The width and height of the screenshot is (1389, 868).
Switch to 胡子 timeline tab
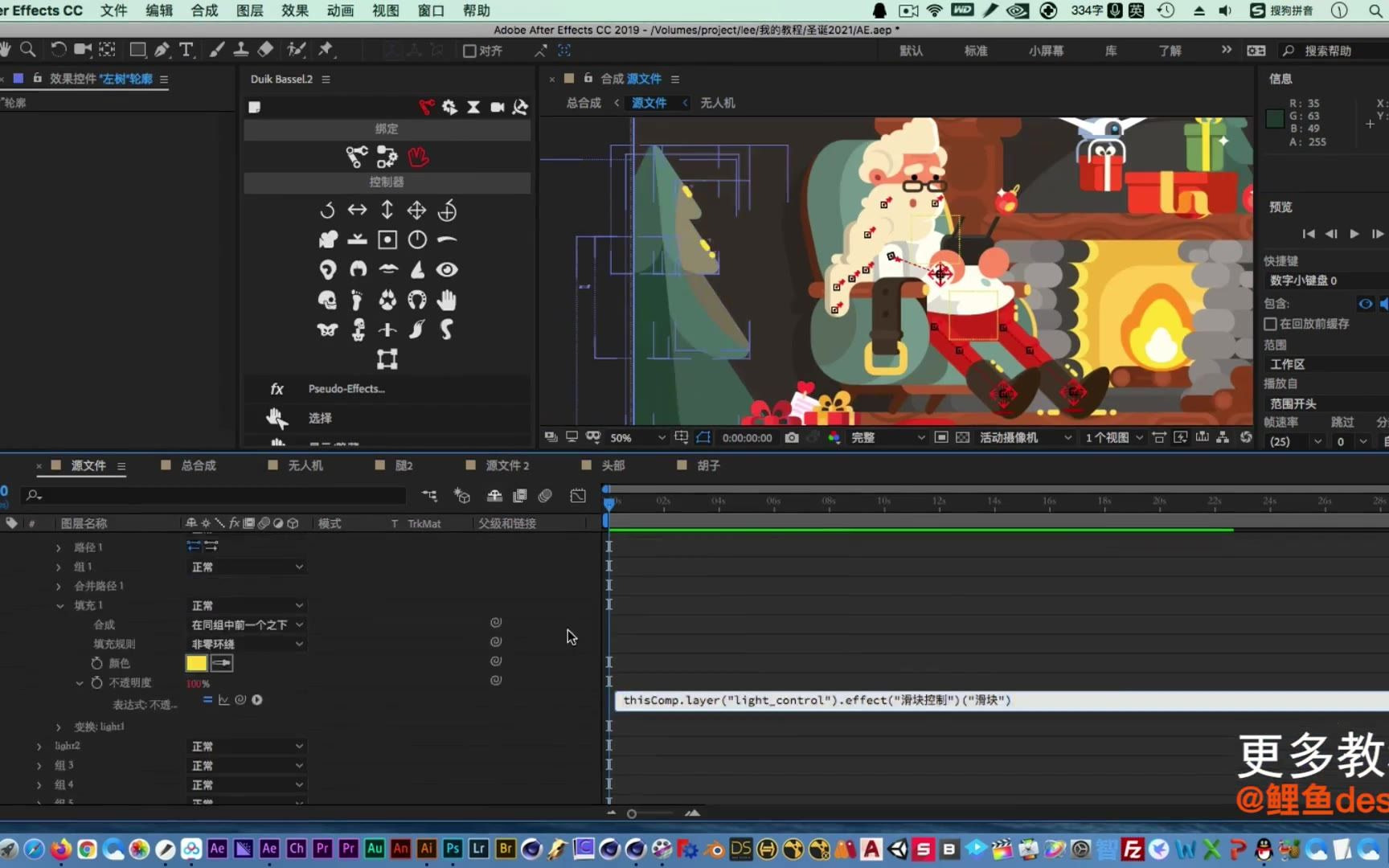pos(708,465)
